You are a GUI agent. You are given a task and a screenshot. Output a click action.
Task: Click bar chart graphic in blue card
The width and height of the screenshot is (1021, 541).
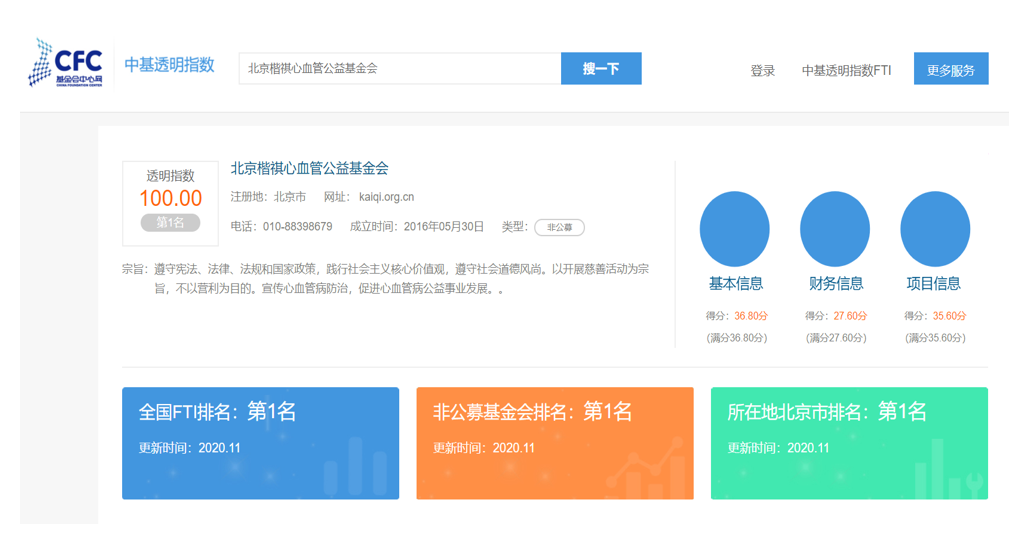click(356, 465)
